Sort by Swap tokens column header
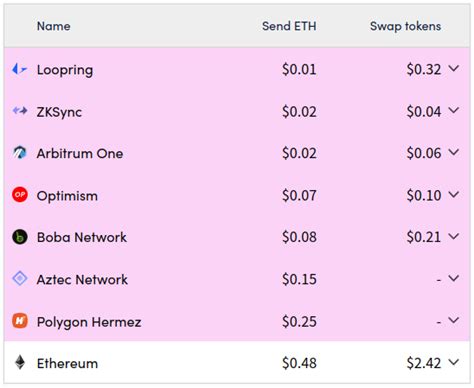This screenshot has height=388, width=474. point(405,26)
